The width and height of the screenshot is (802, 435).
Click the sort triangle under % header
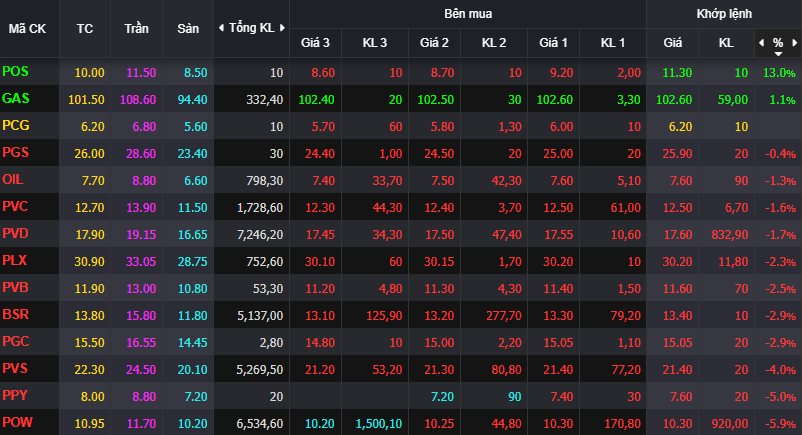point(778,53)
